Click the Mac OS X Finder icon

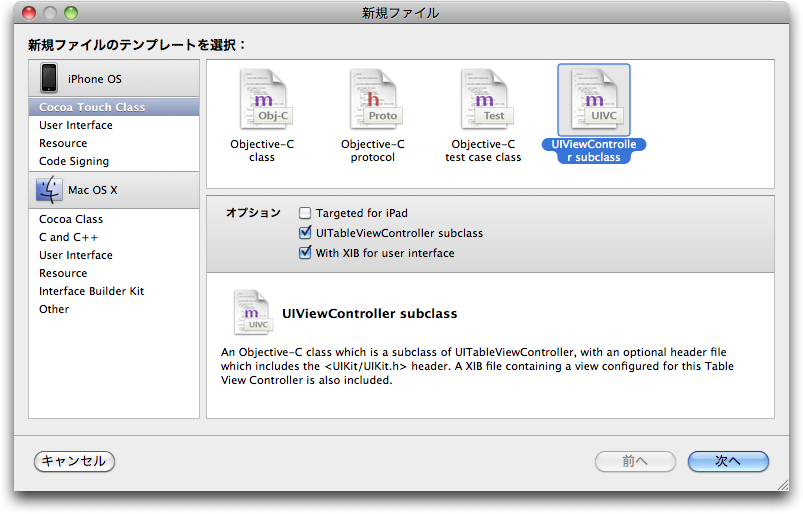49,190
